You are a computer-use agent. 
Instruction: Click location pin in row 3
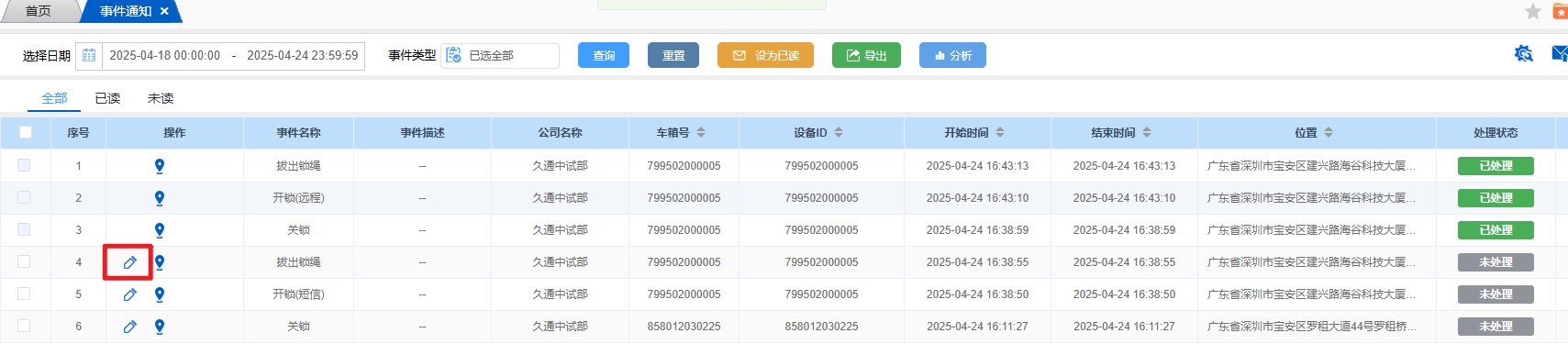[160, 230]
